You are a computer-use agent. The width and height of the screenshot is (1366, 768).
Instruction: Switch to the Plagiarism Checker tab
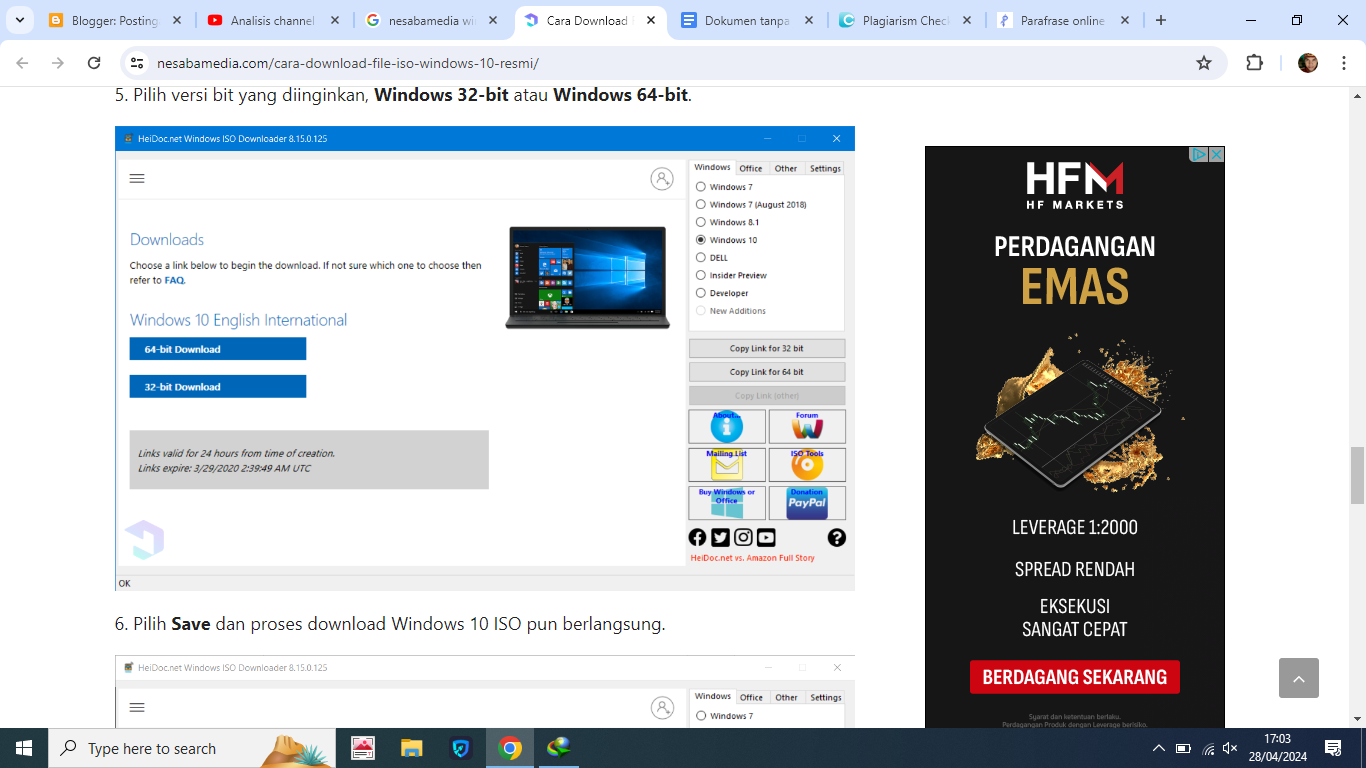pos(904,20)
